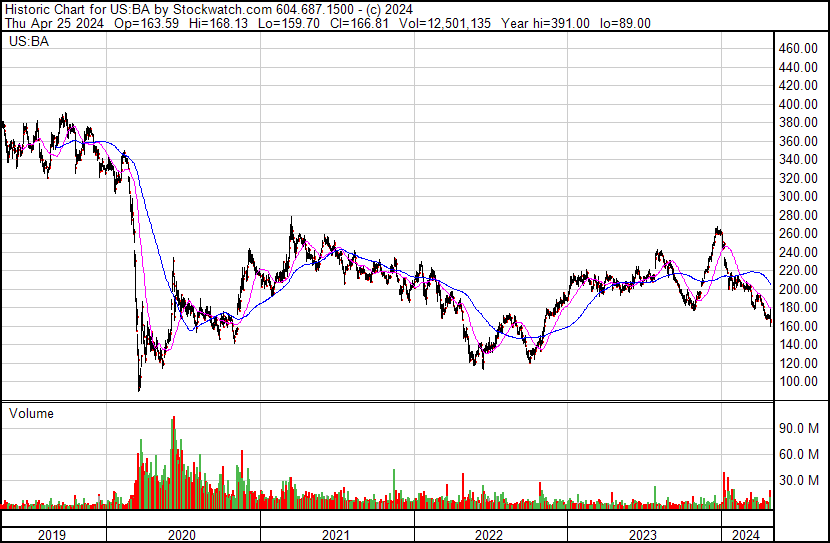Image resolution: width=830 pixels, height=543 pixels.
Task: Click the 100.00 price axis label
Action: pos(800,382)
